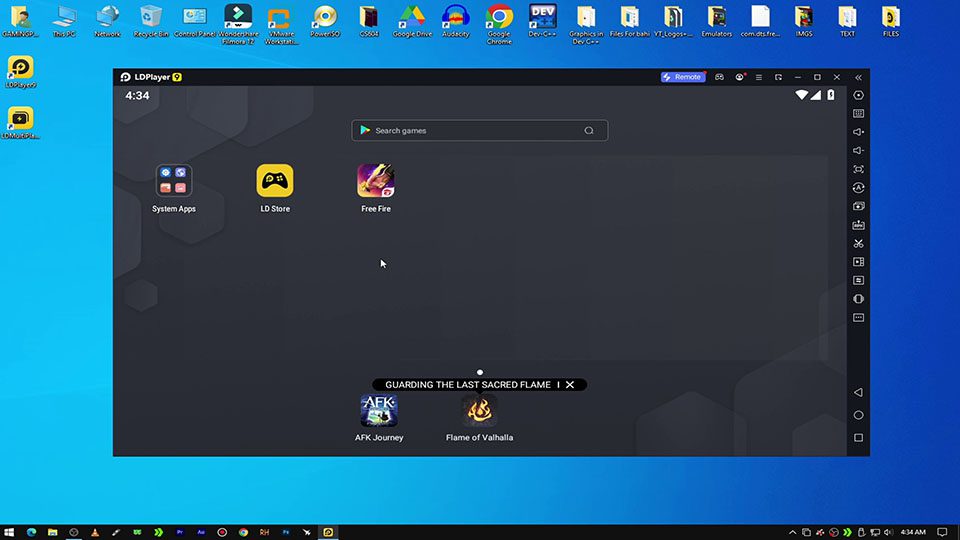The width and height of the screenshot is (960, 540).
Task: Click the Android Back button
Action: (x=858, y=392)
